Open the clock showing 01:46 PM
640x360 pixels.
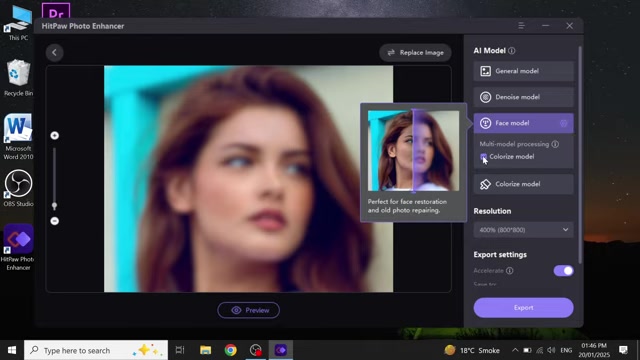click(x=594, y=350)
